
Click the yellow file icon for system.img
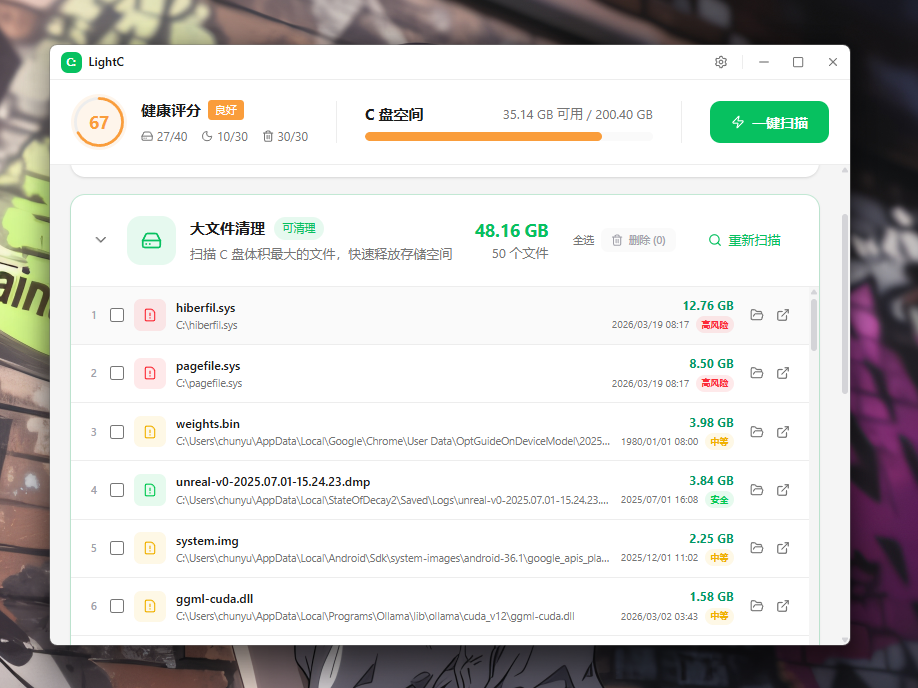point(150,548)
